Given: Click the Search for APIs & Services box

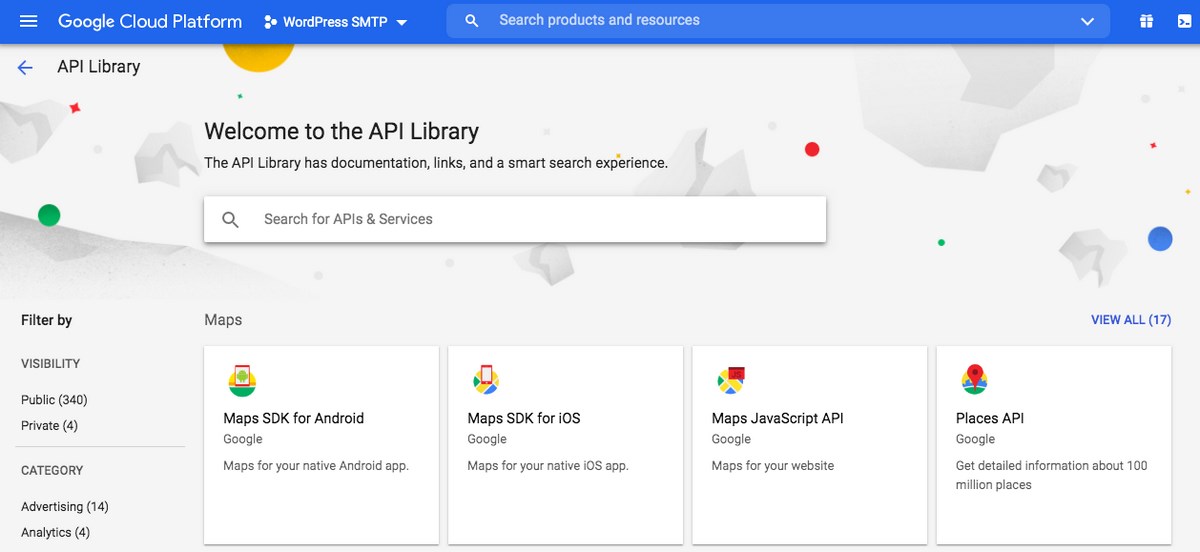Looking at the screenshot, I should click(x=515, y=219).
